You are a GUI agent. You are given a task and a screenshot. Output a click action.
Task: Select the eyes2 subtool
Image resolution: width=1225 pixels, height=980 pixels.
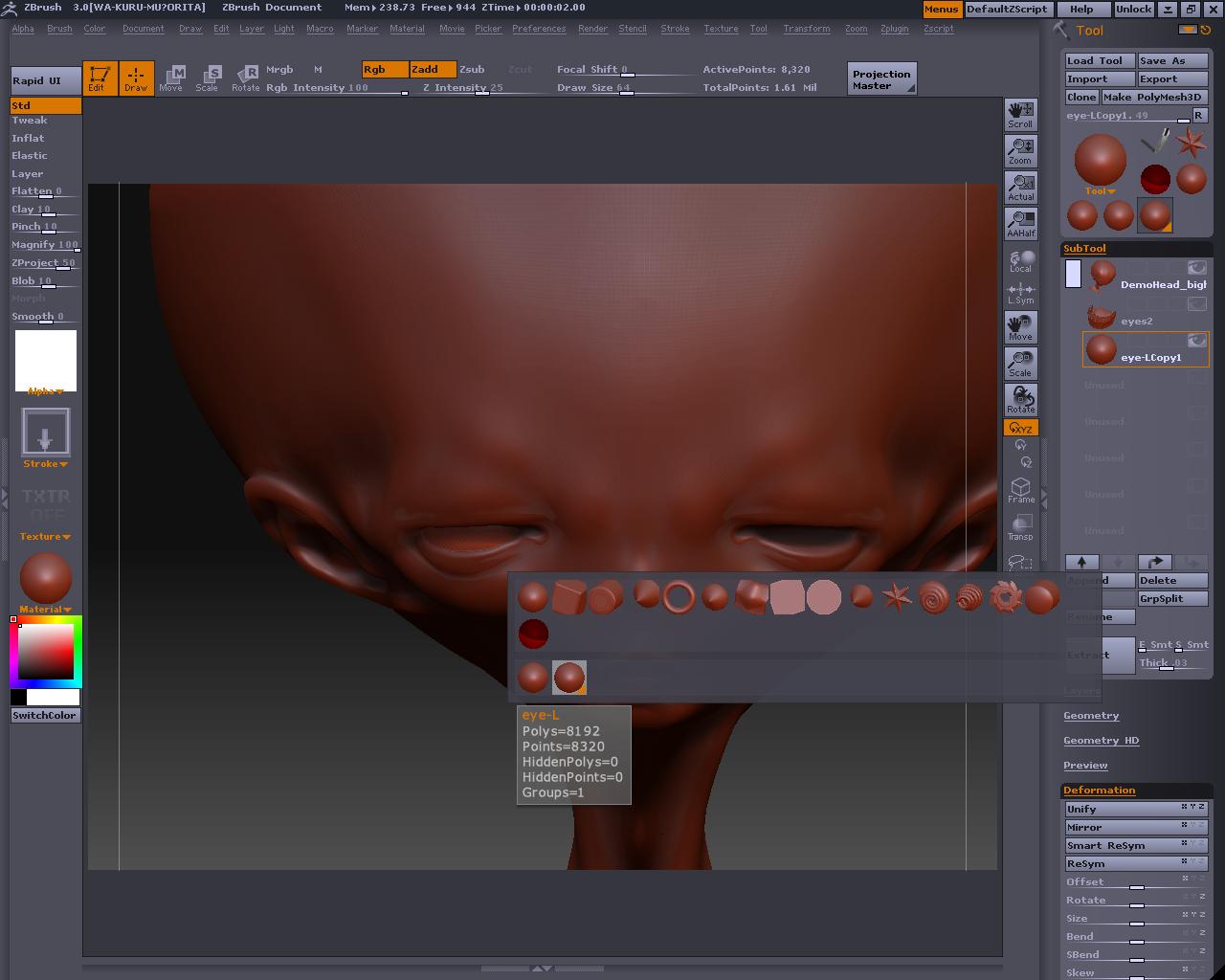point(1136,321)
